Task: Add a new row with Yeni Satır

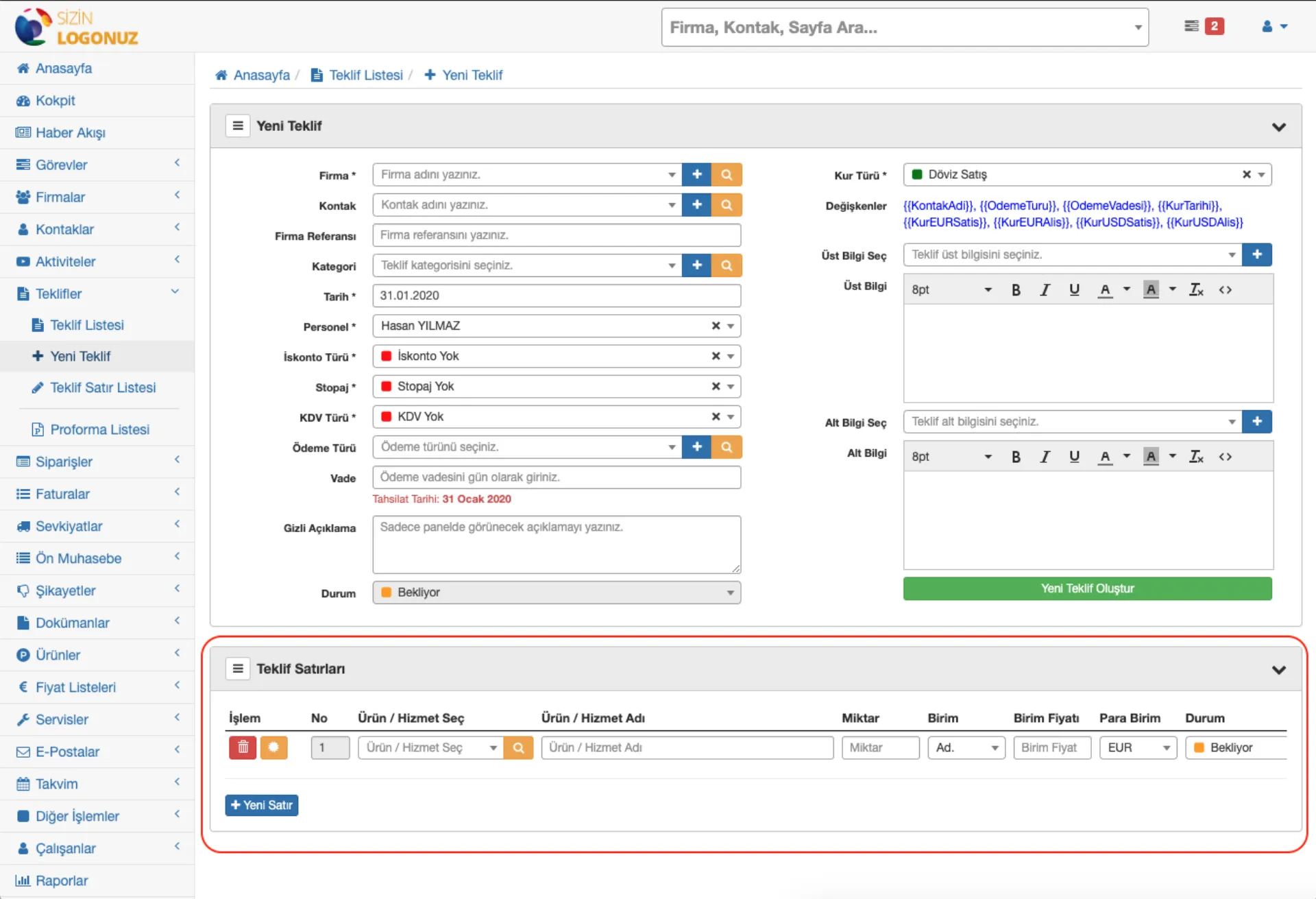Action: [x=261, y=805]
